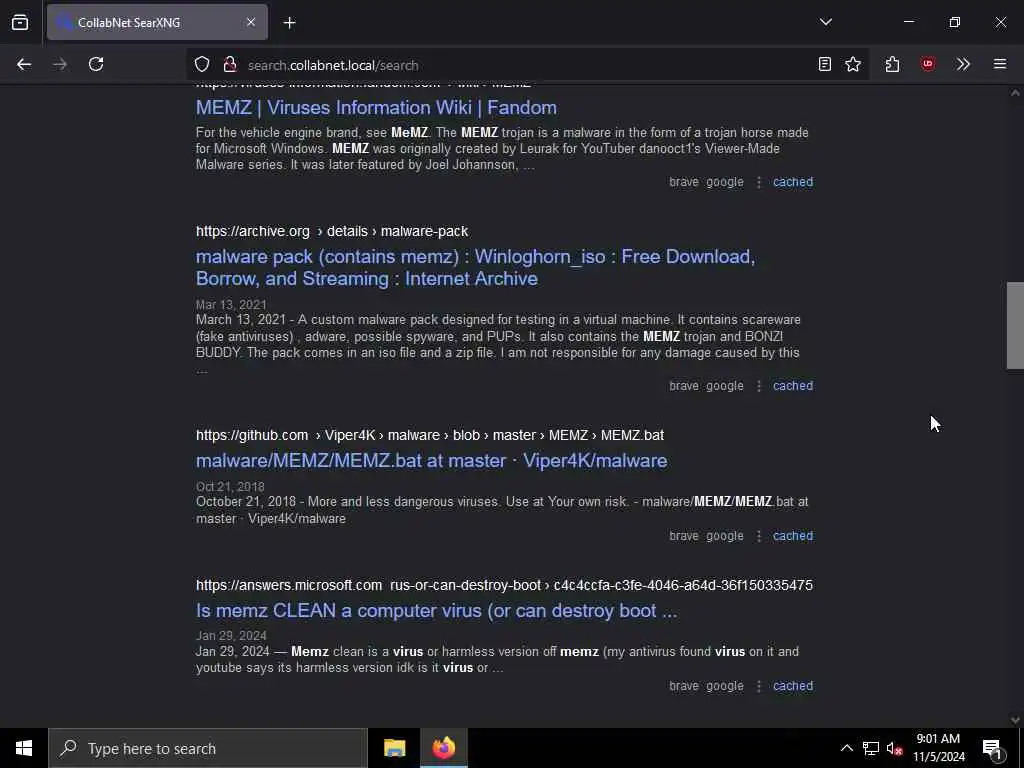Click https://github.com Viper4K result URL
This screenshot has width=1024, height=768.
click(x=430, y=435)
